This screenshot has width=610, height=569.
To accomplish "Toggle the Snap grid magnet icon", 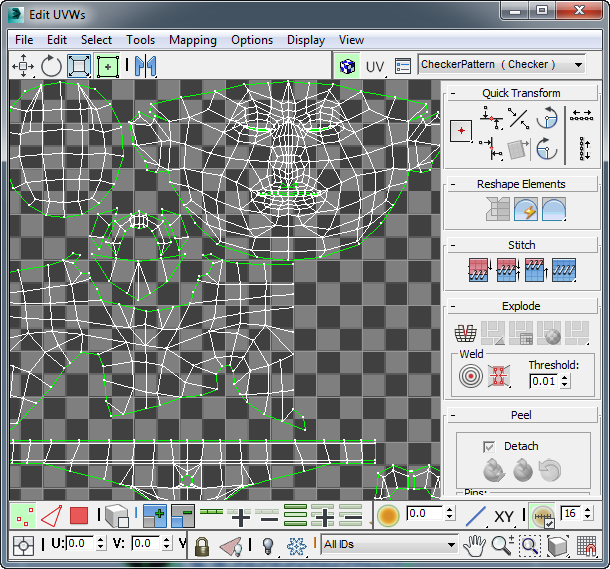I will [587, 545].
